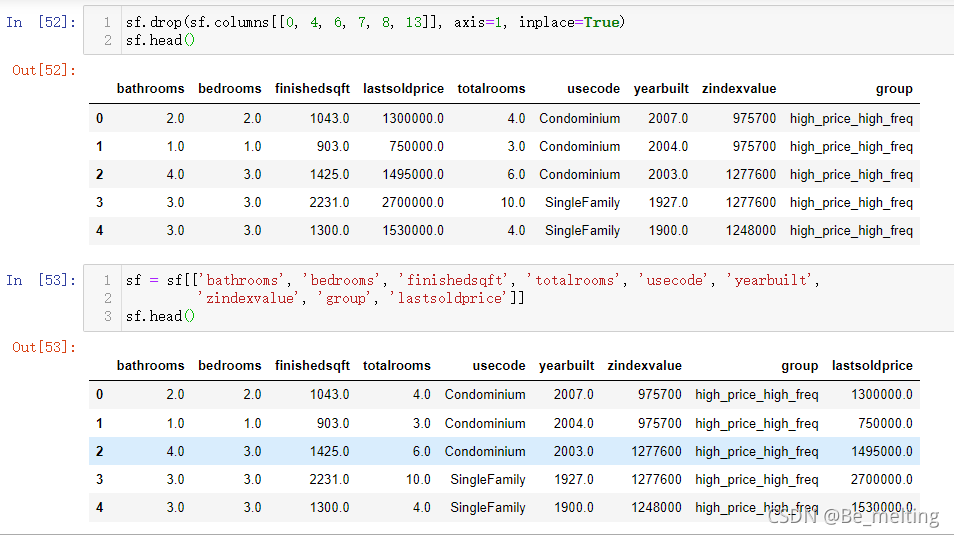Click 750000.0 in Out[53] lastsoldprice column
This screenshot has height=537, width=954.
click(x=885, y=424)
